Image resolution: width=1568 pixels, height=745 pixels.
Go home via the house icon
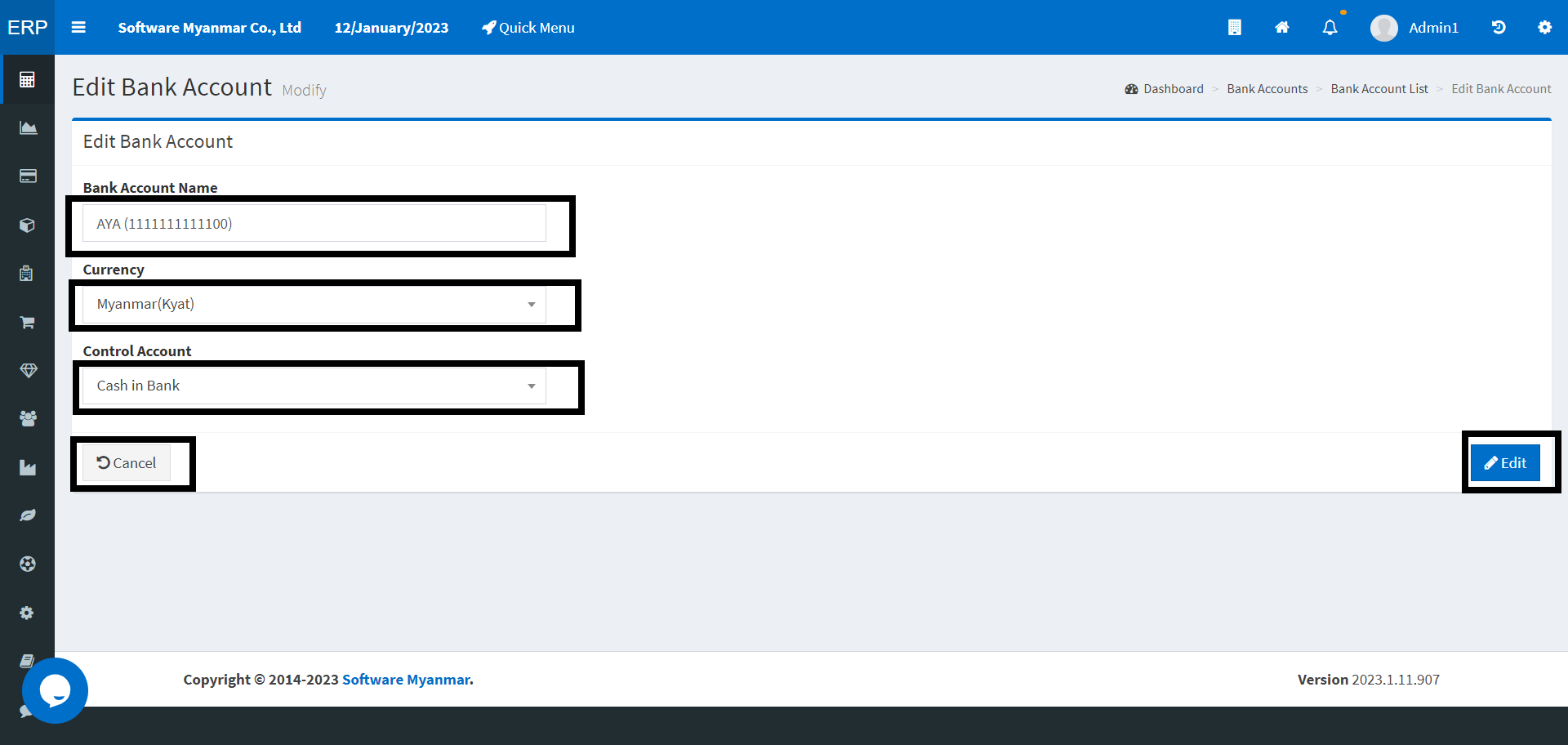tap(1282, 27)
